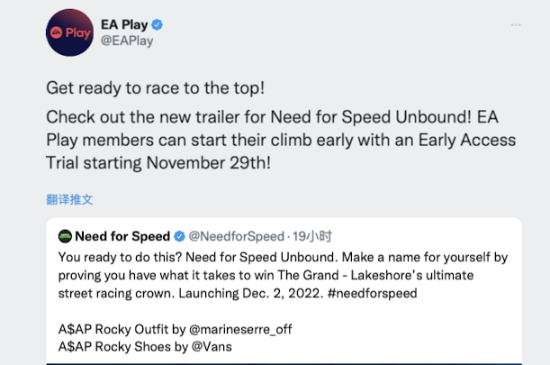Click the Need for Speed account name
This screenshot has height=365, width=550.
click(122, 236)
